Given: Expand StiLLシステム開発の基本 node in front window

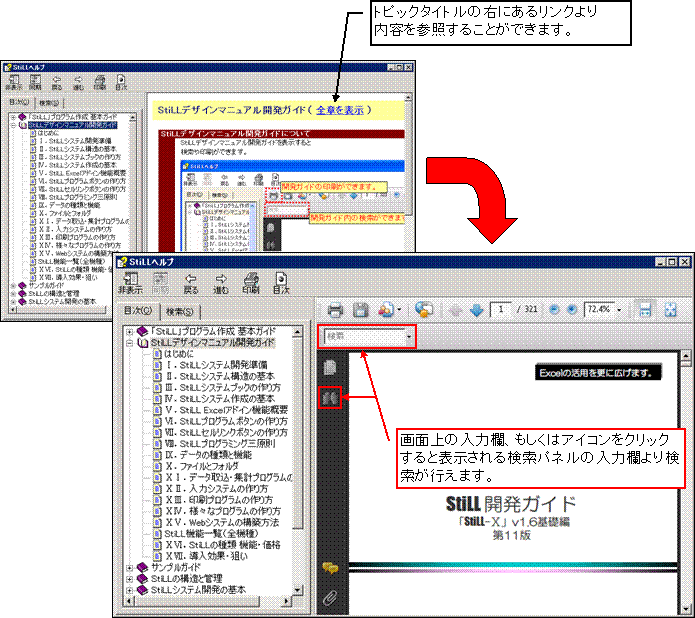Looking at the screenshot, I should (x=129, y=590).
